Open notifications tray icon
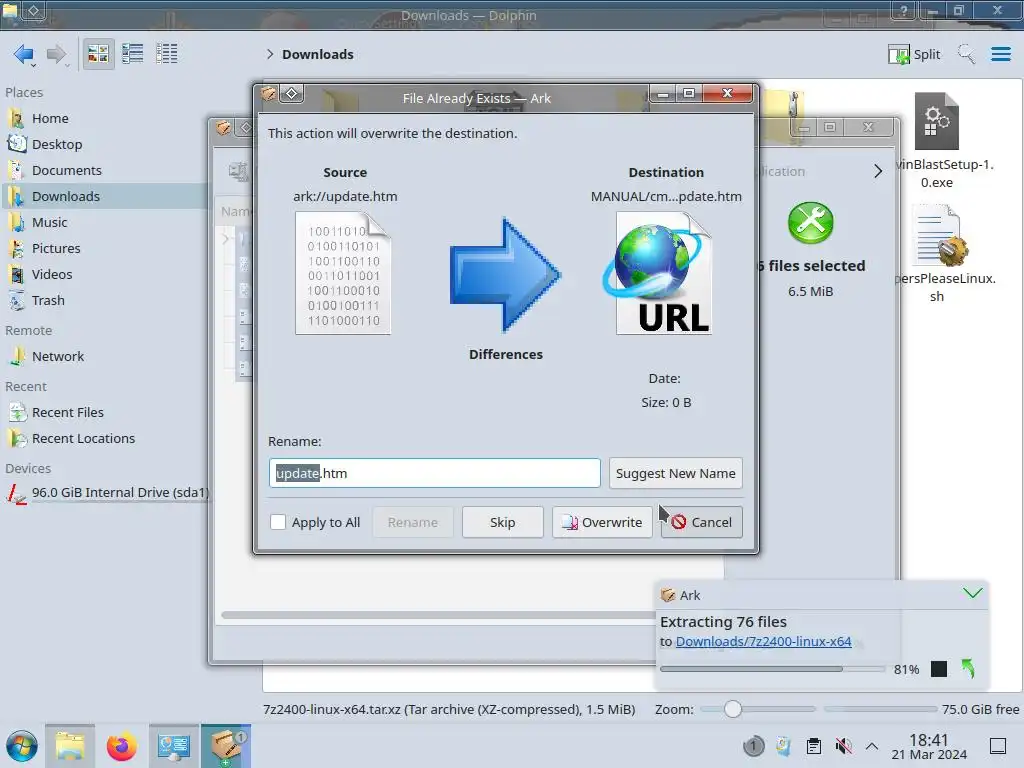This screenshot has height=768, width=1024. tap(753, 746)
